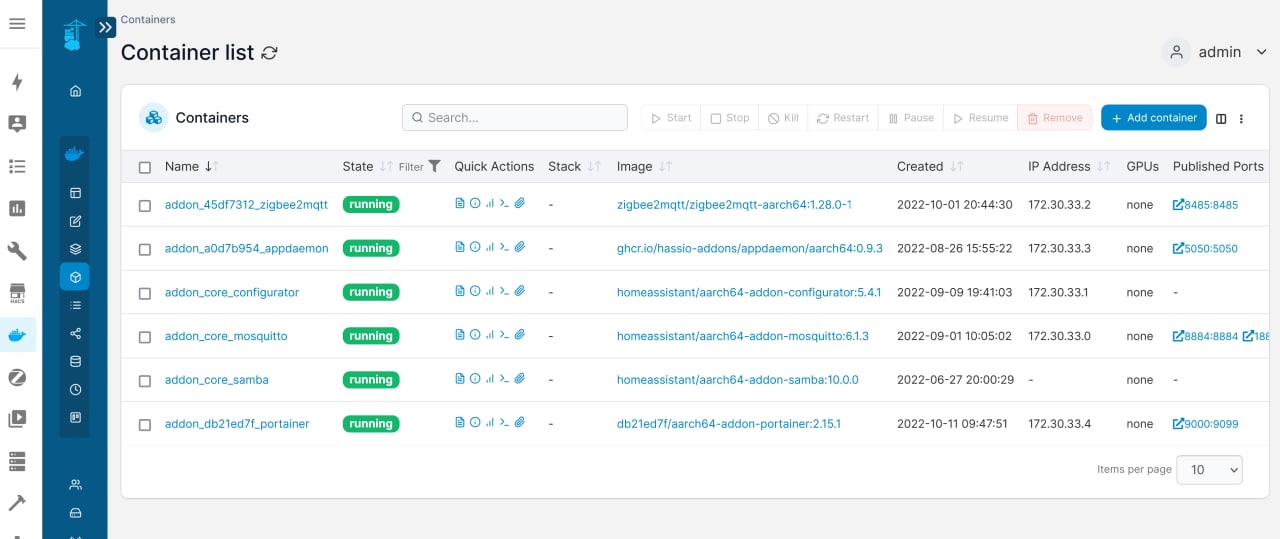Open stats icon for addon_core_configurator
Image resolution: width=1280 pixels, height=539 pixels.
(490, 292)
